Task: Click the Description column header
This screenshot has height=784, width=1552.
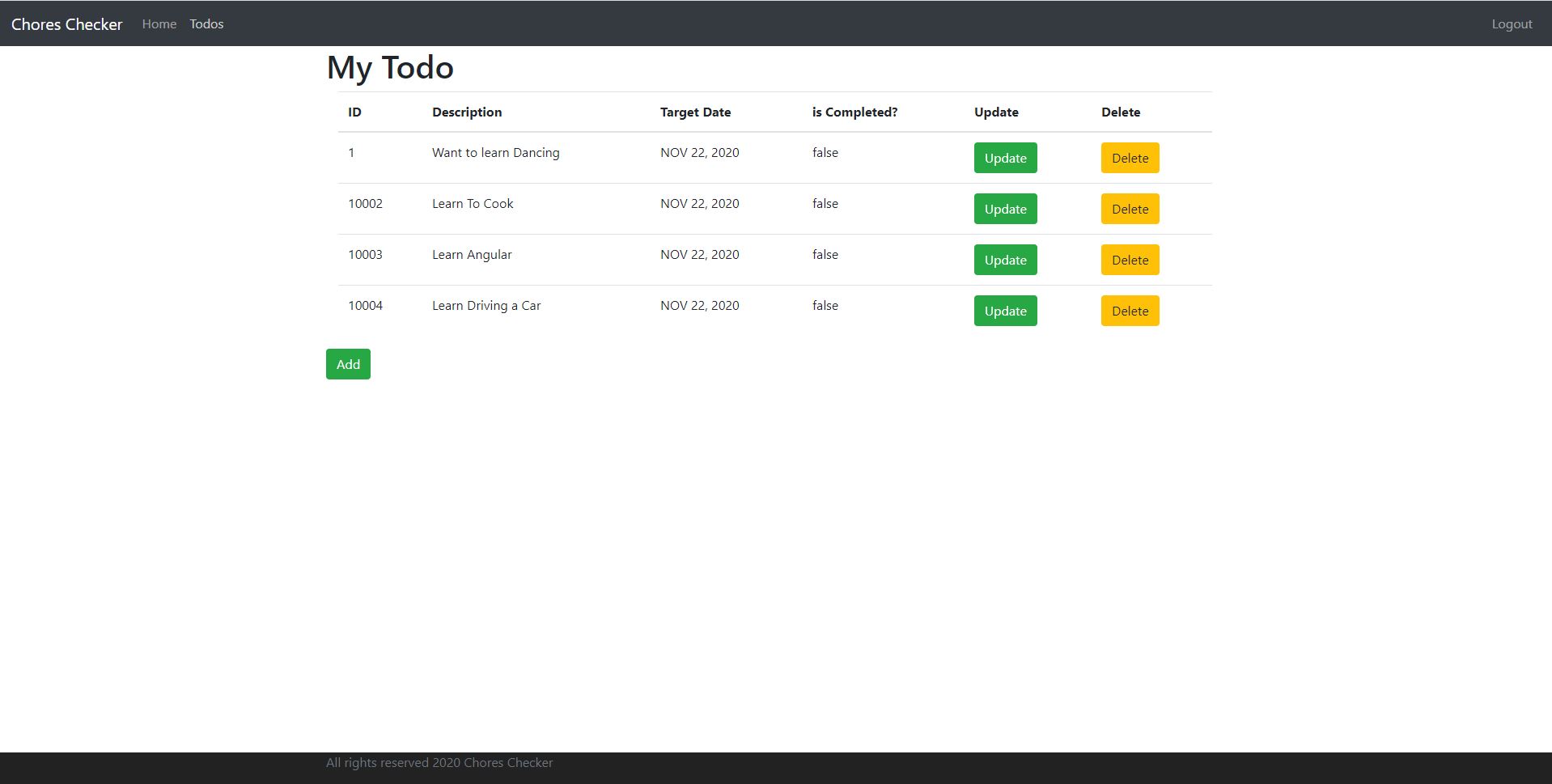Action: point(467,112)
